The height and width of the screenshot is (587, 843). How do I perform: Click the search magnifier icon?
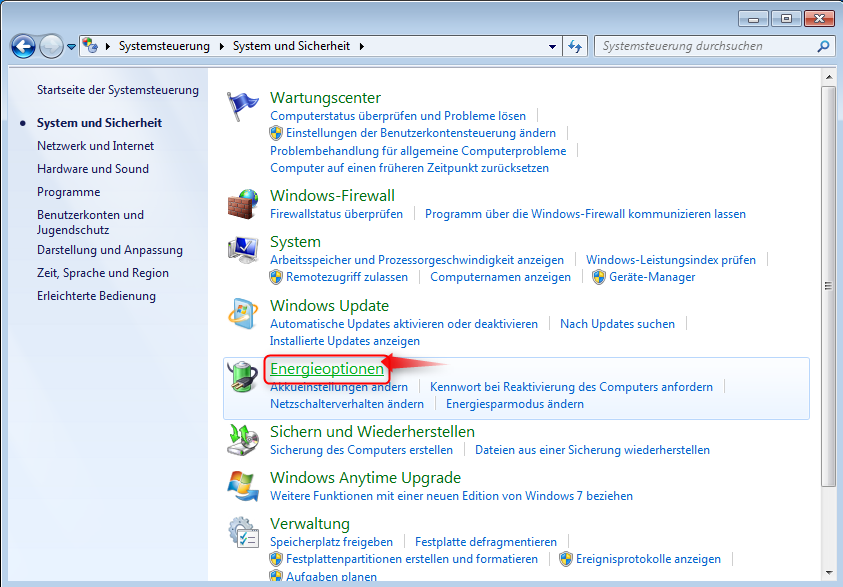(x=822, y=46)
